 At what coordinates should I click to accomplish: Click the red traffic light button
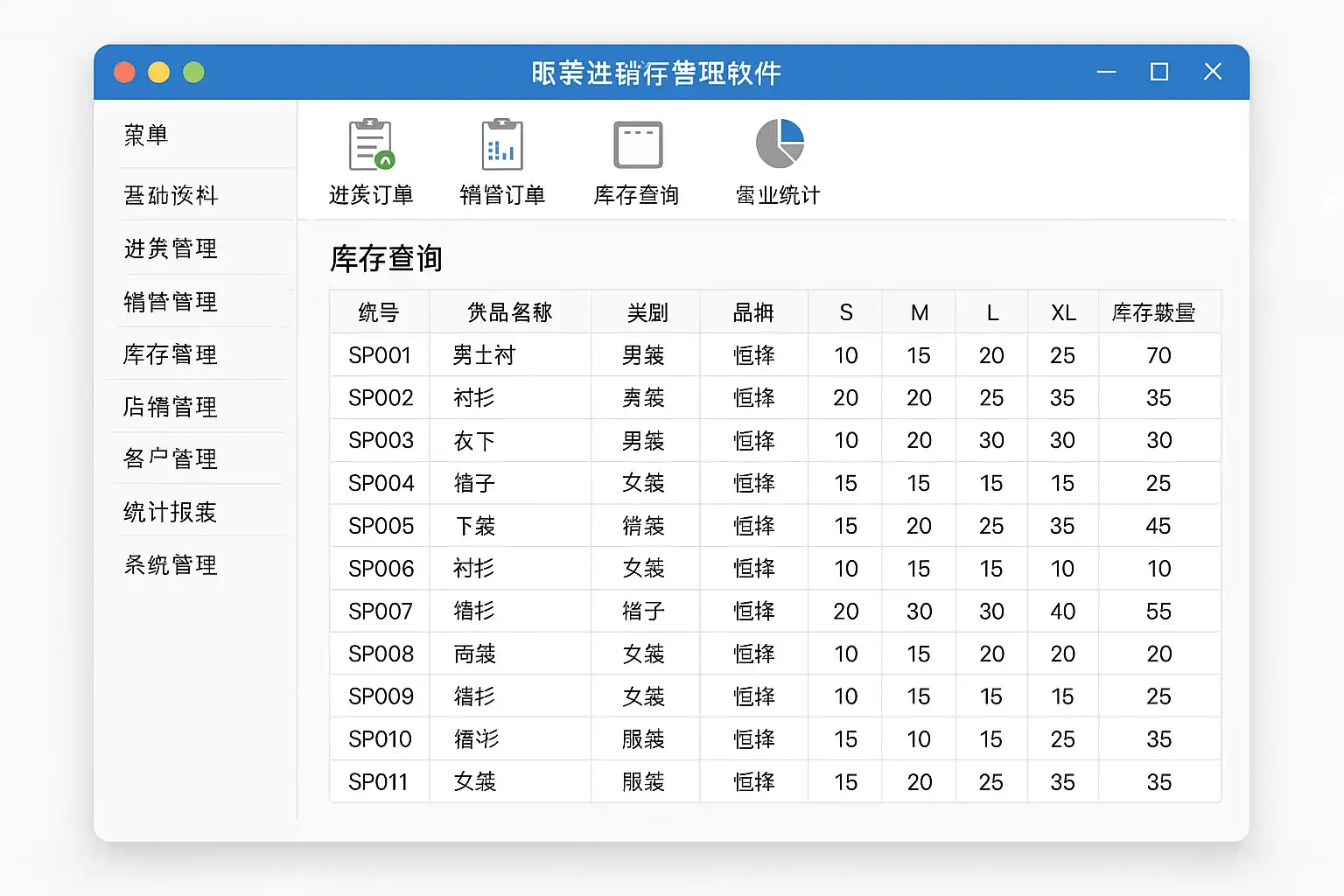pyautogui.click(x=124, y=72)
